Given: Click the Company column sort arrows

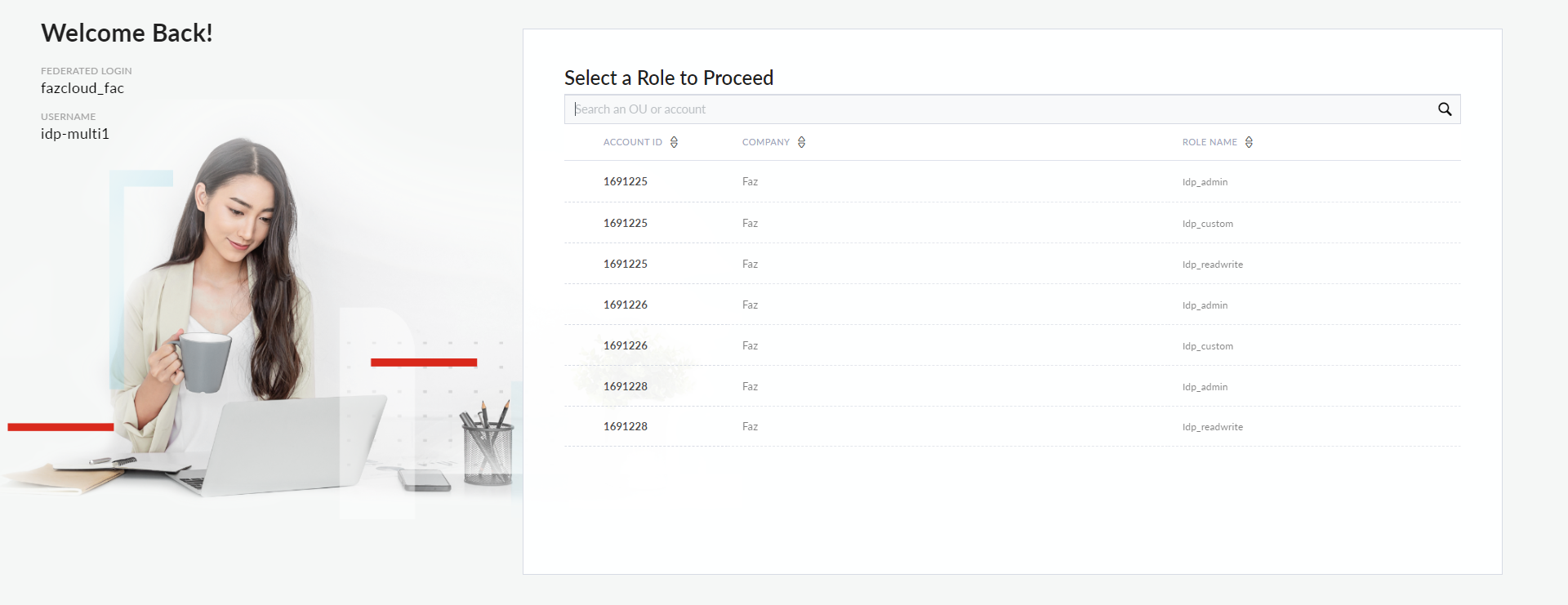Looking at the screenshot, I should [801, 142].
